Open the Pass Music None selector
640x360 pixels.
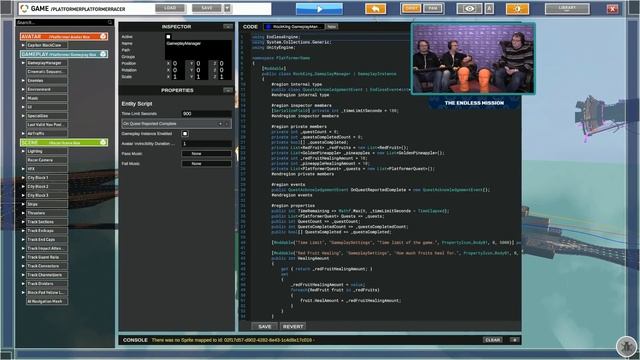(x=207, y=153)
